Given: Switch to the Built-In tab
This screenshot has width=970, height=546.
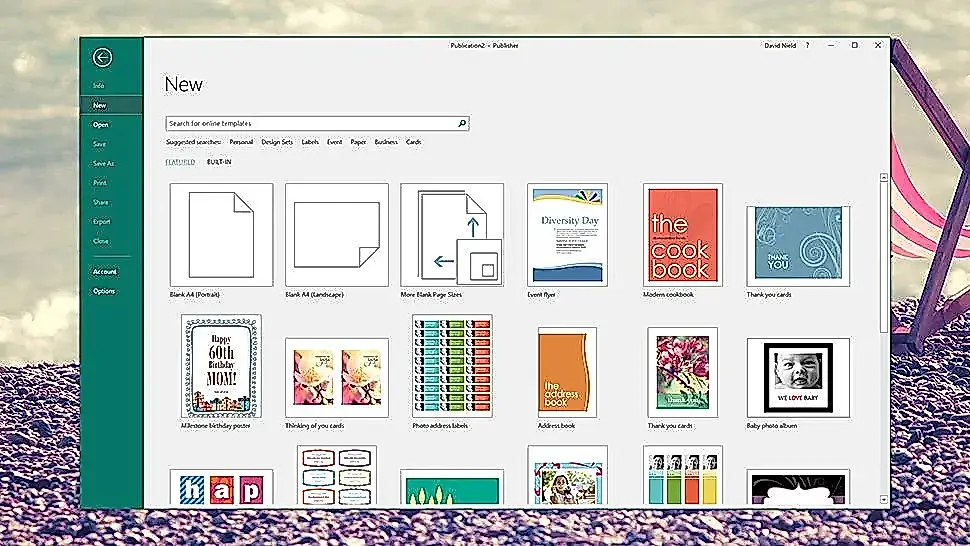Looking at the screenshot, I should (x=219, y=161).
